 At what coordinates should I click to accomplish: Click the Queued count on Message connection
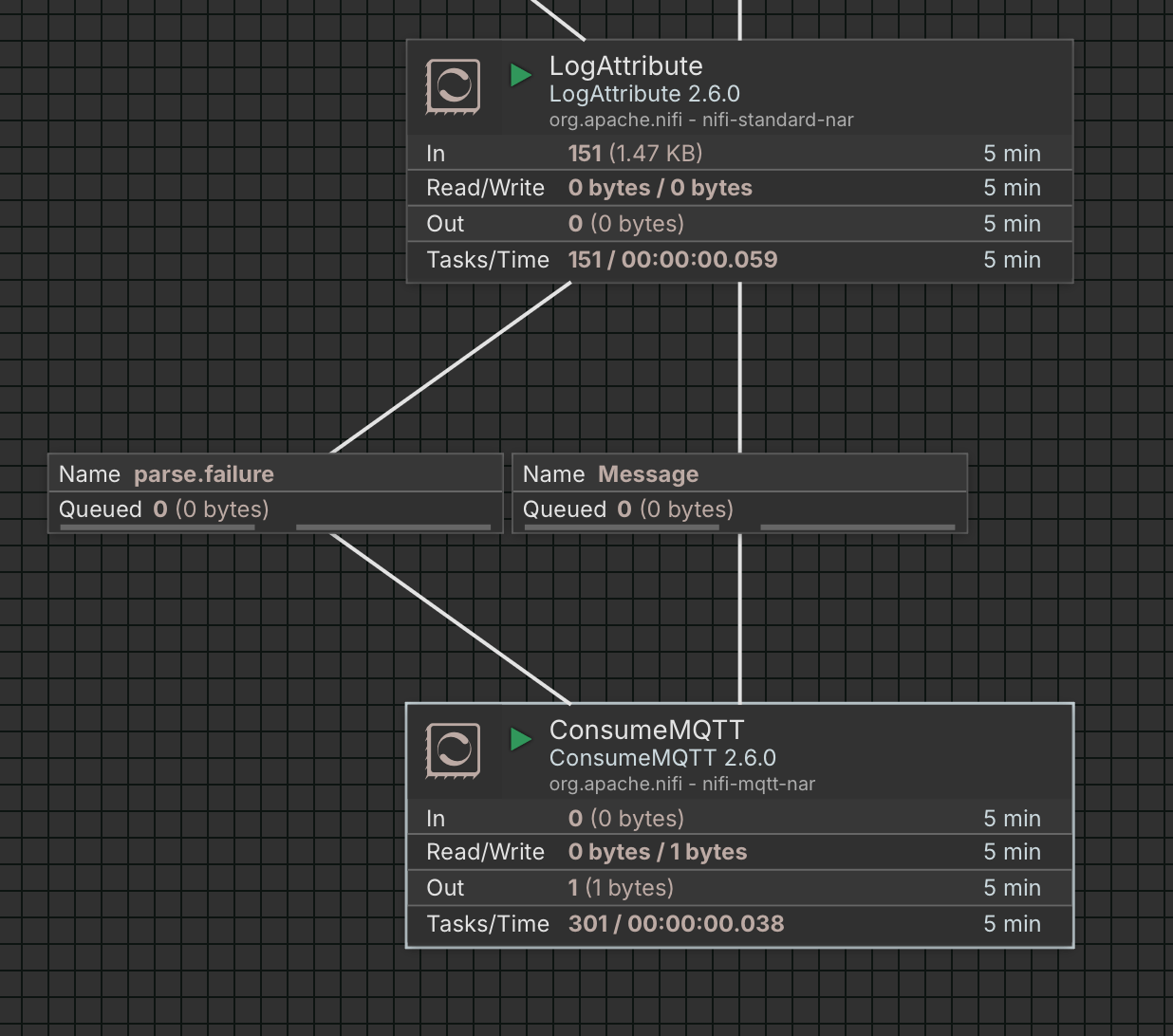tap(626, 509)
